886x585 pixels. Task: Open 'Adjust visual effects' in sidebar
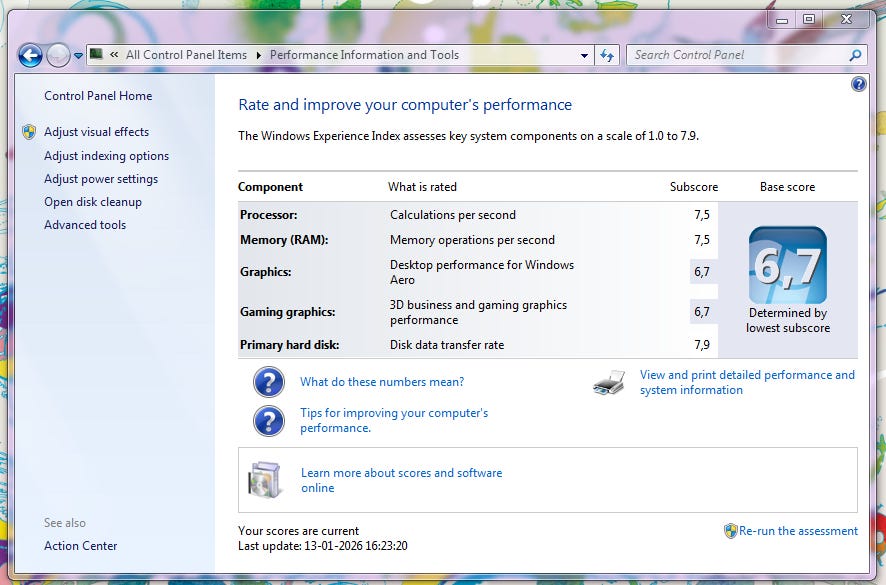(96, 132)
